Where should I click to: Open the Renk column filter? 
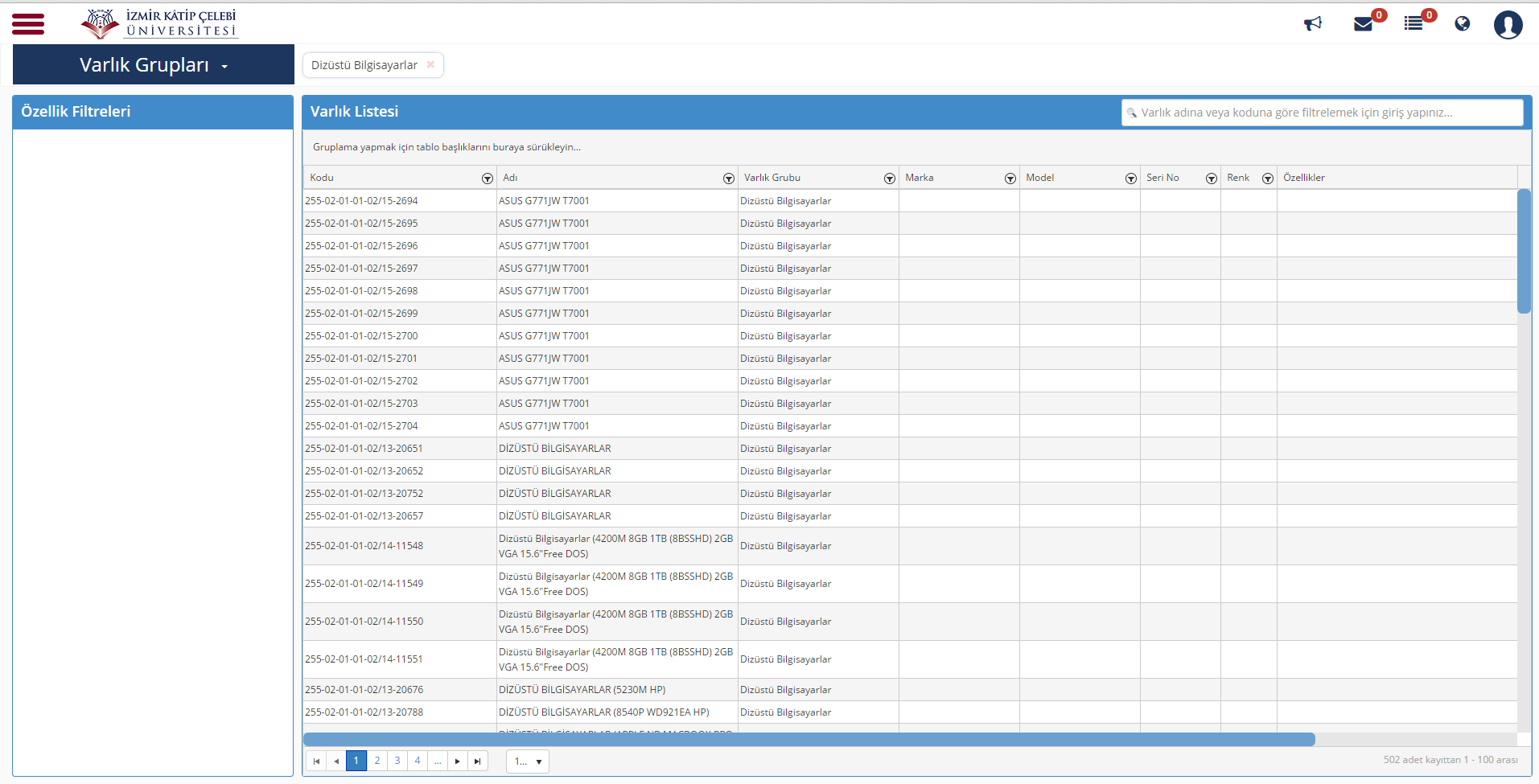[1268, 179]
